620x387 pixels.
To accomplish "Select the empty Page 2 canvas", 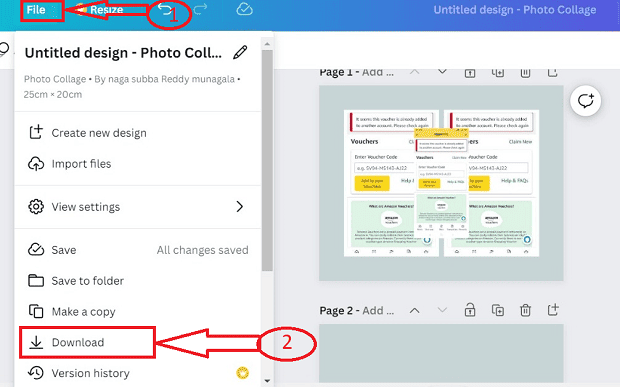I will (x=441, y=353).
